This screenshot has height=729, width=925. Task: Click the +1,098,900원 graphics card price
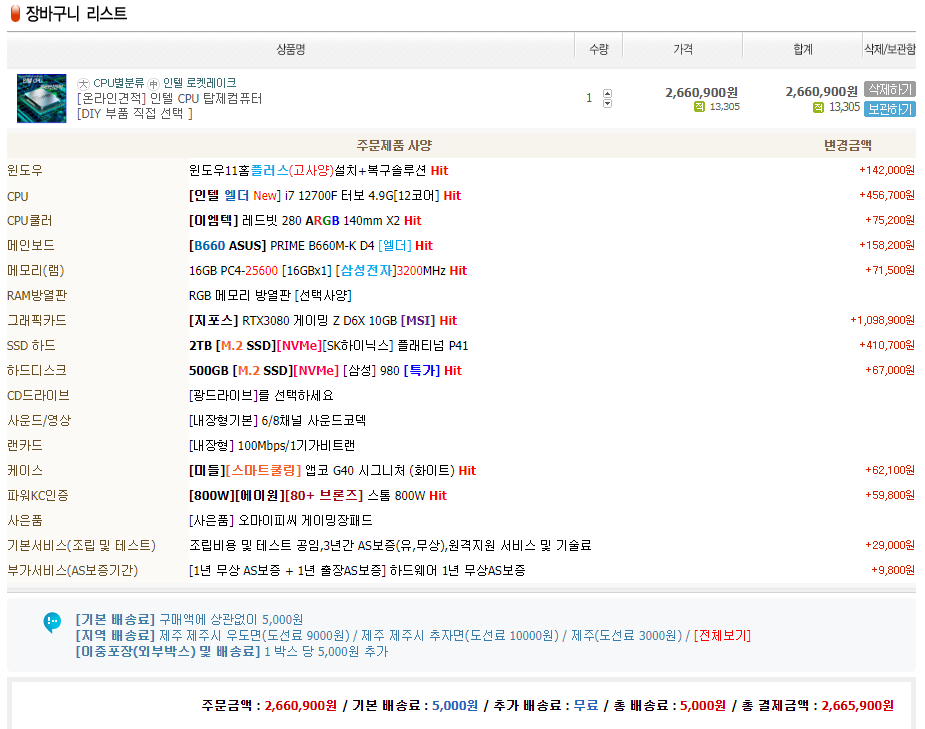tap(883, 320)
